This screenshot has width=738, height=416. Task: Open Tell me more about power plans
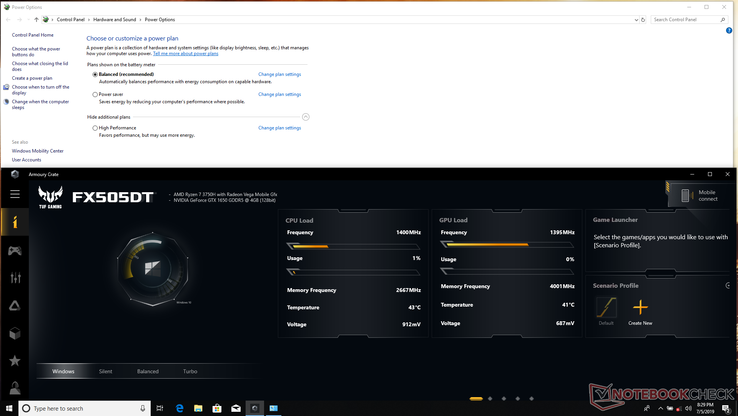click(x=185, y=54)
